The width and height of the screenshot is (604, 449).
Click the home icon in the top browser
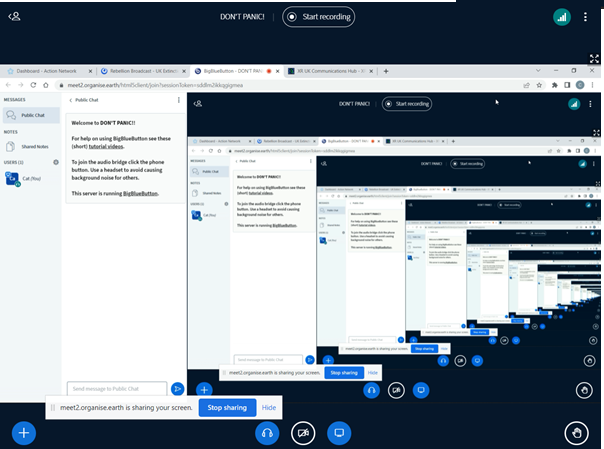click(x=46, y=85)
